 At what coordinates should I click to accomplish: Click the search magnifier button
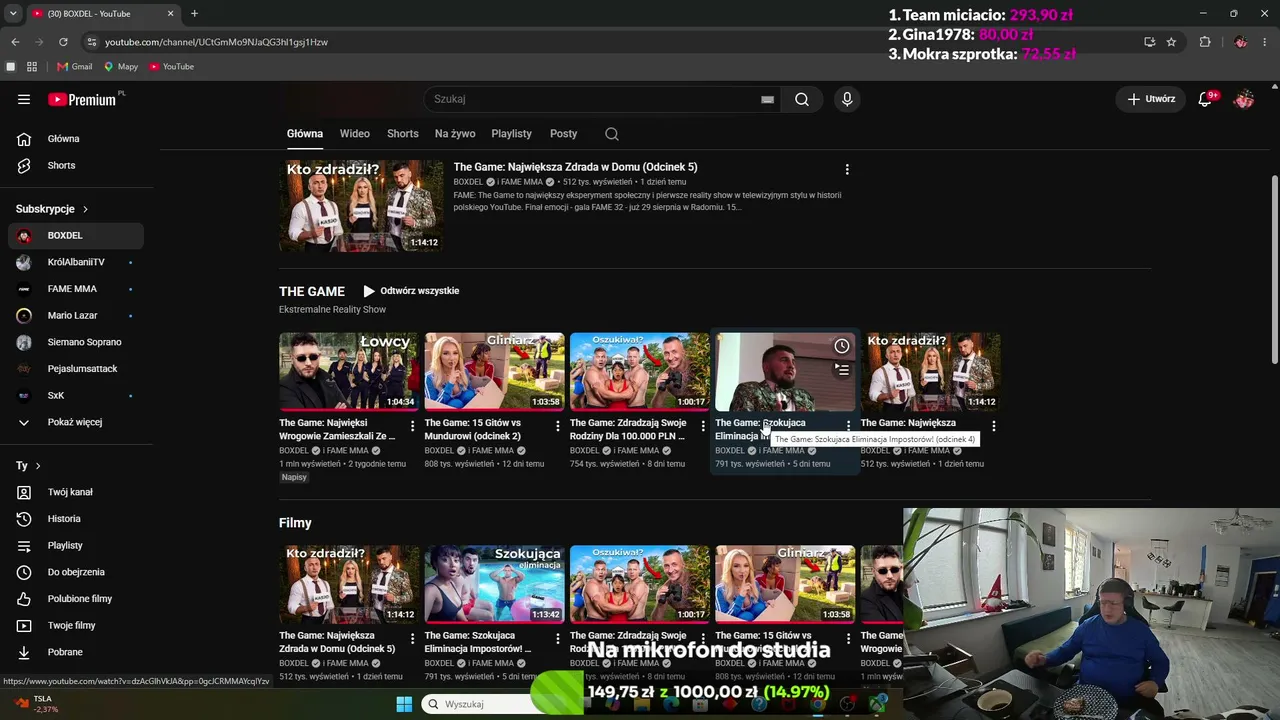point(802,99)
